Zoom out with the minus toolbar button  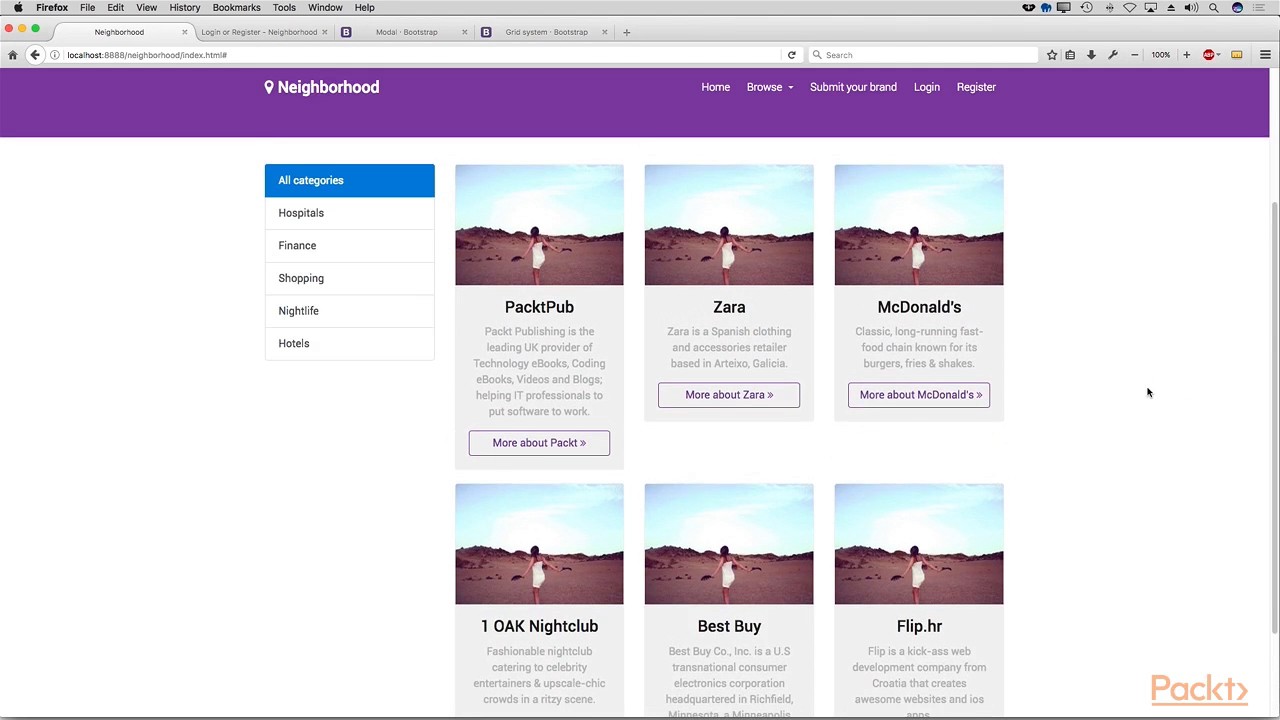pyautogui.click(x=1134, y=55)
